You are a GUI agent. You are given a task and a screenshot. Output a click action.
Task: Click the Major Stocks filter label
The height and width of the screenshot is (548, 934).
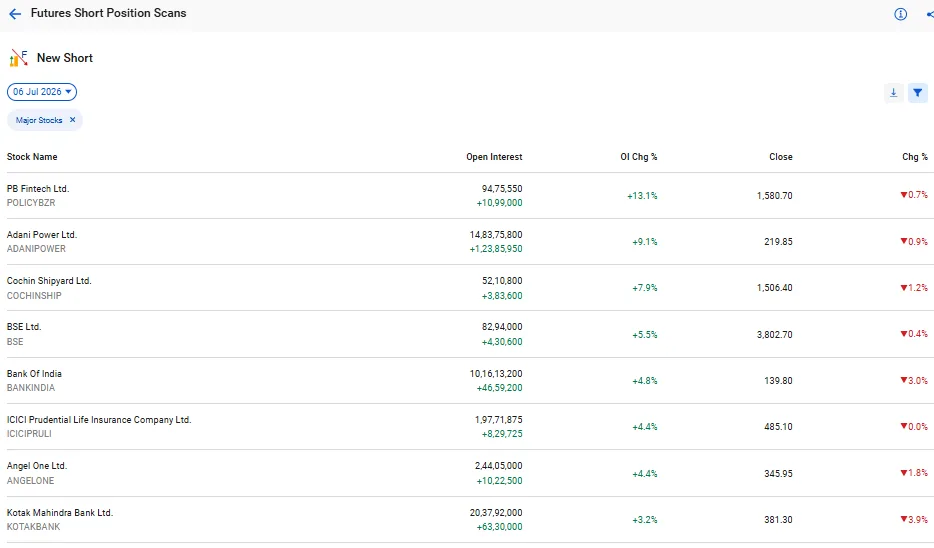[x=39, y=120]
